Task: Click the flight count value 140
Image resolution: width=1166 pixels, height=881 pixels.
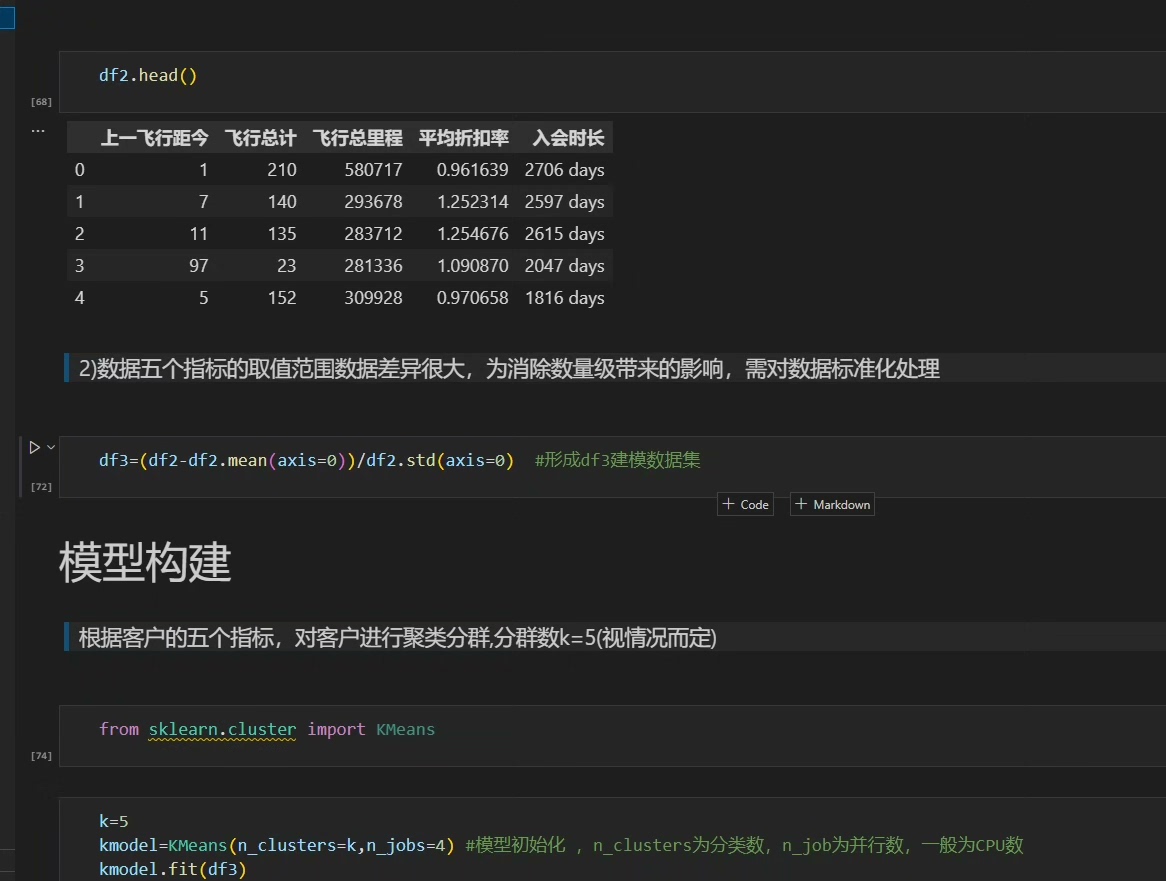Action: tap(282, 202)
